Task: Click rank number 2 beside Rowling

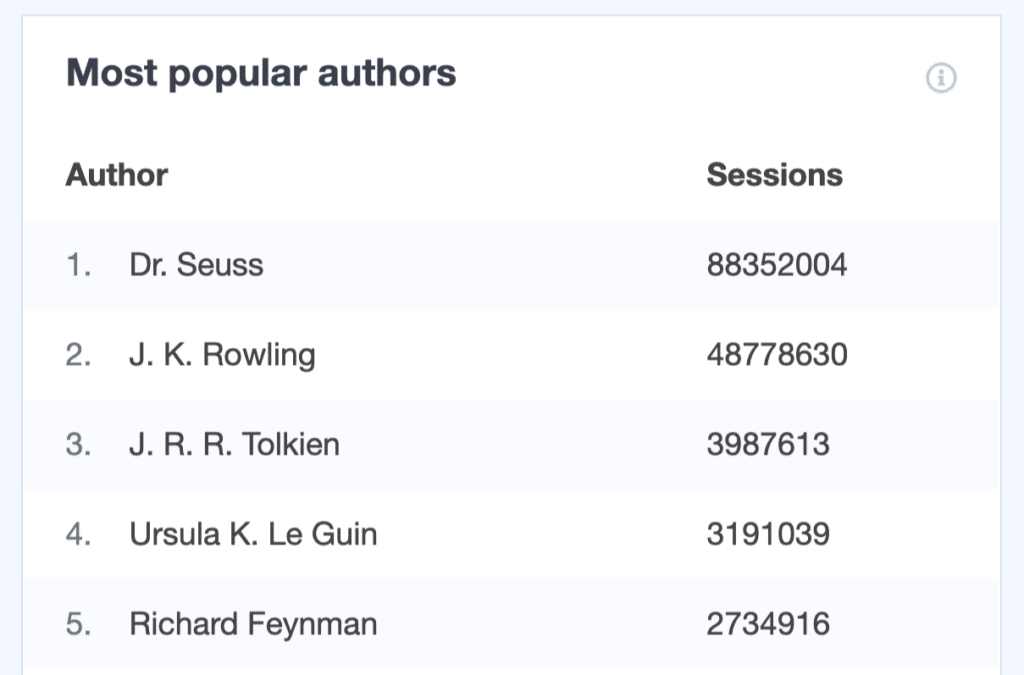Action: 78,354
